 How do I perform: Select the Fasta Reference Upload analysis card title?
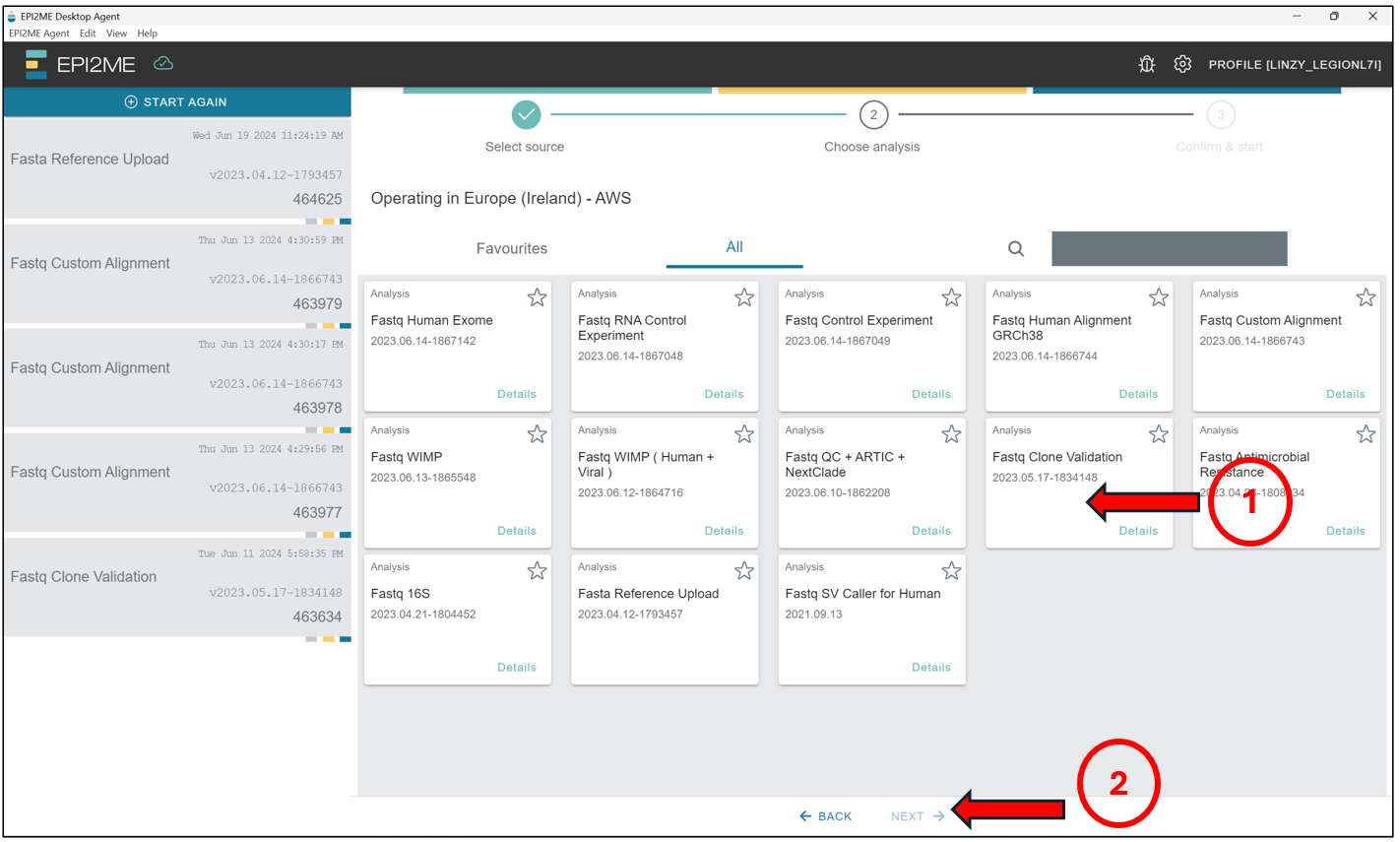pos(649,594)
